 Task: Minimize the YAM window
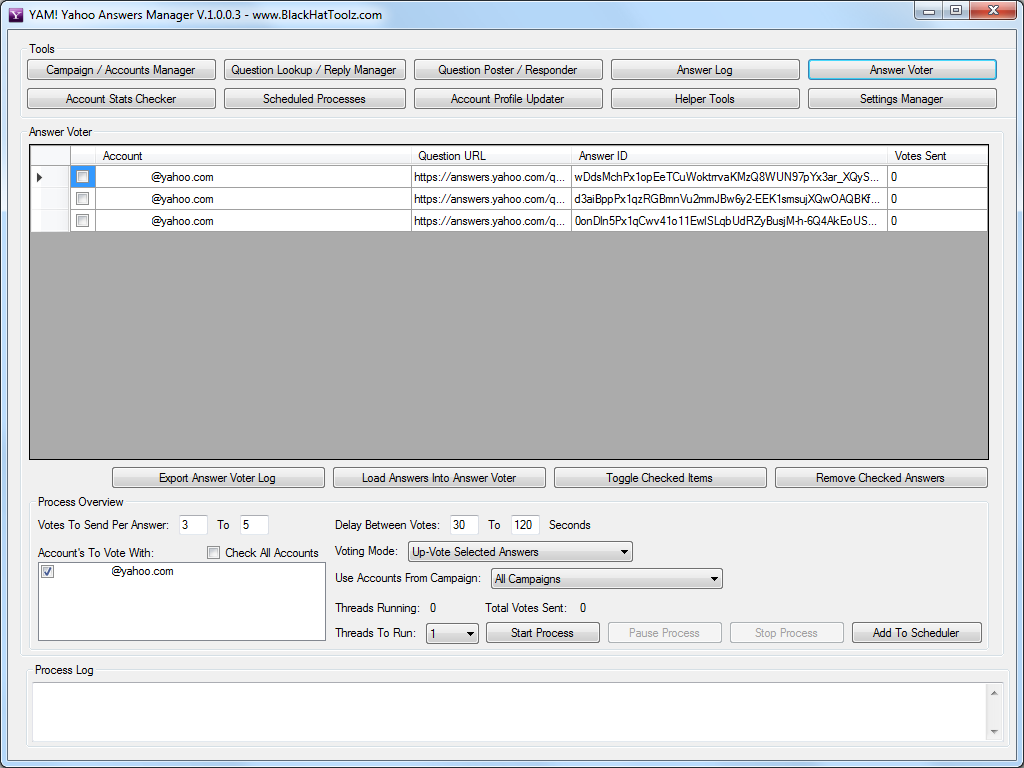(x=929, y=10)
